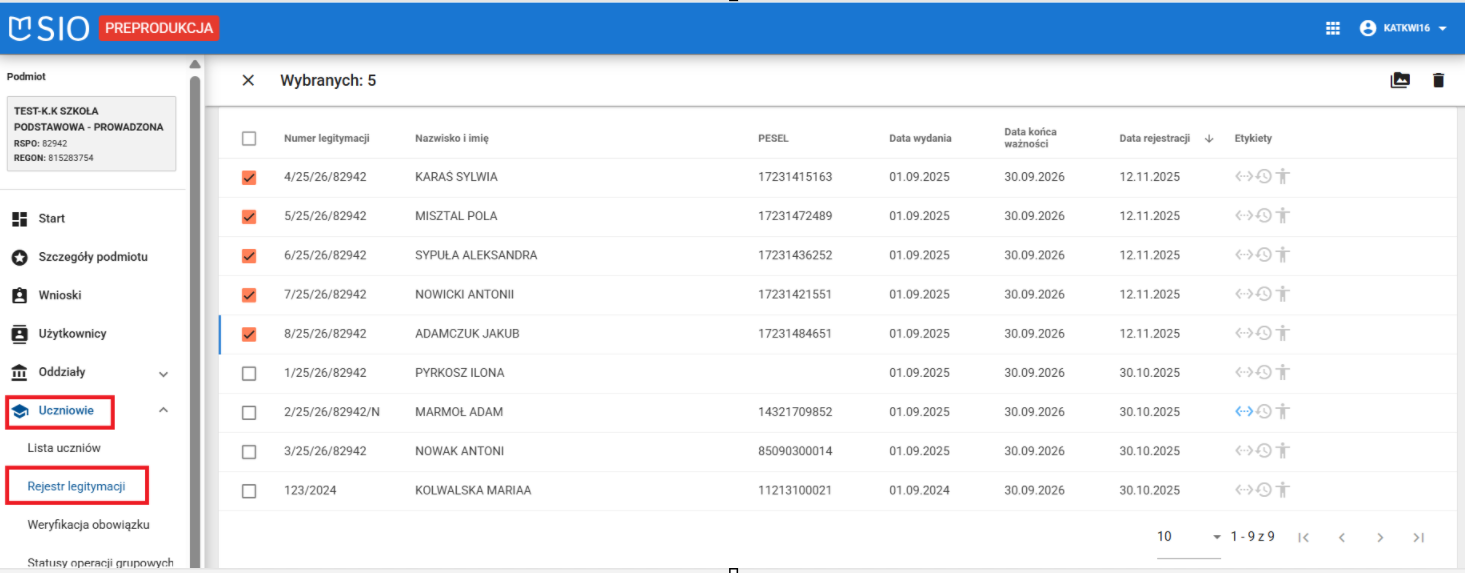1465x573 pixels.
Task: Open the KATKWI16 user account dropdown
Action: [1404, 28]
